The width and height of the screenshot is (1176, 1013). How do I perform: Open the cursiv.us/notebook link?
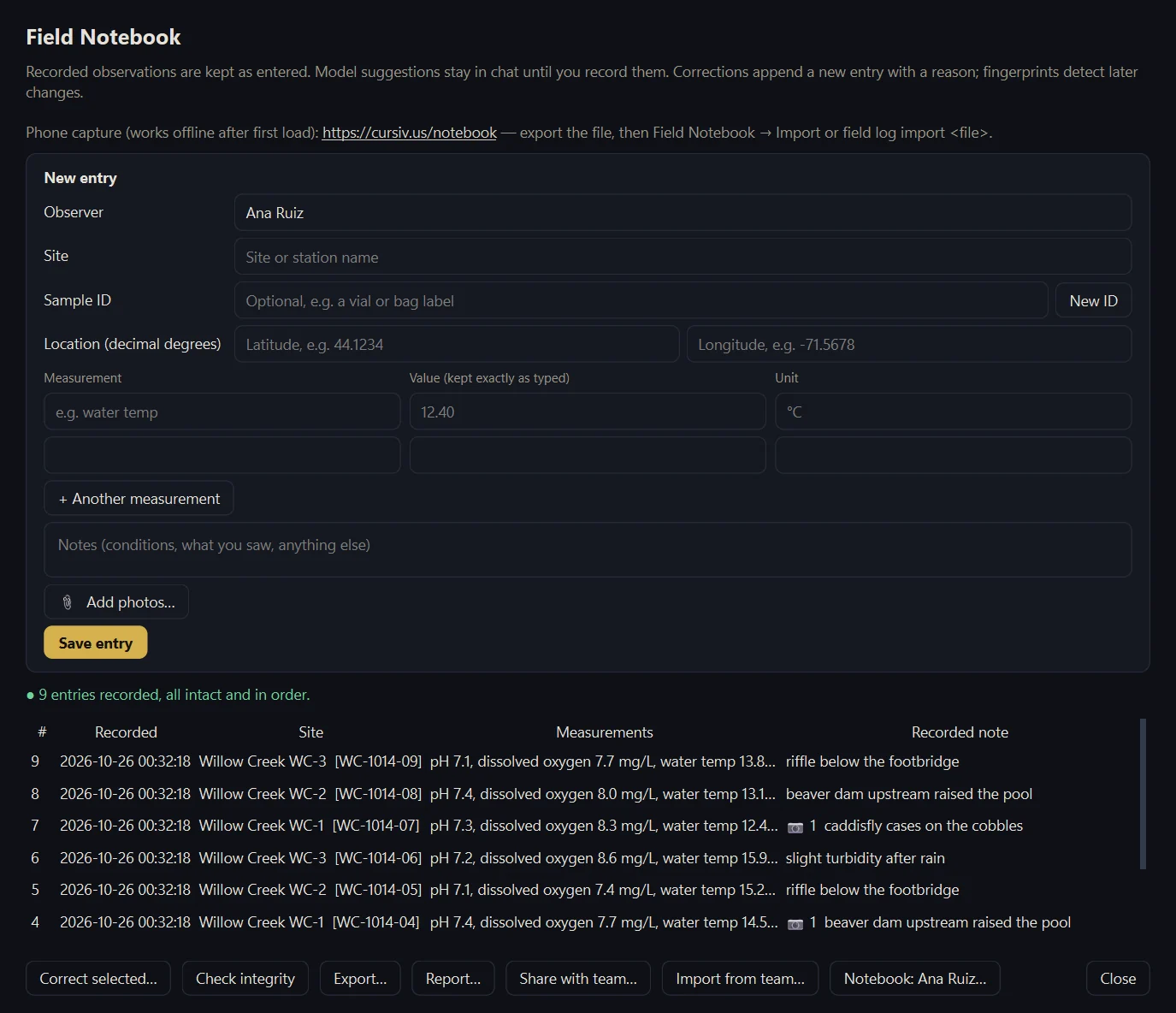coord(409,133)
